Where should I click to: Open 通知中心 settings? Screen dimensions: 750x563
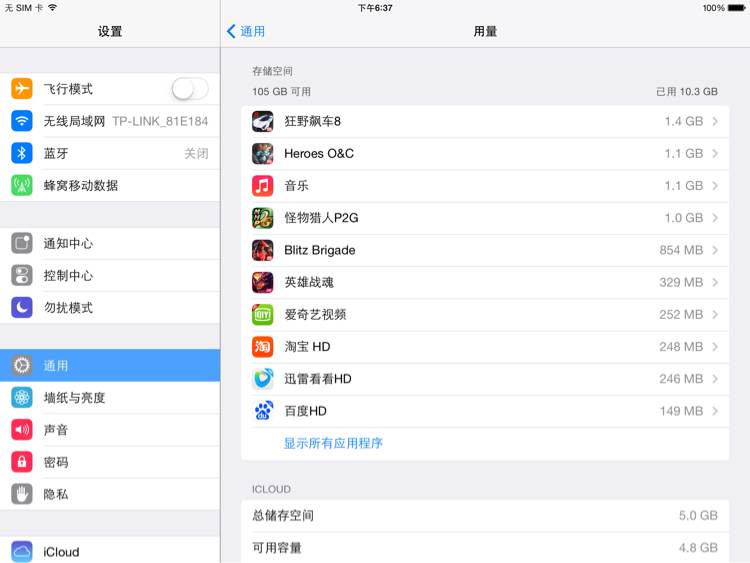click(x=110, y=243)
